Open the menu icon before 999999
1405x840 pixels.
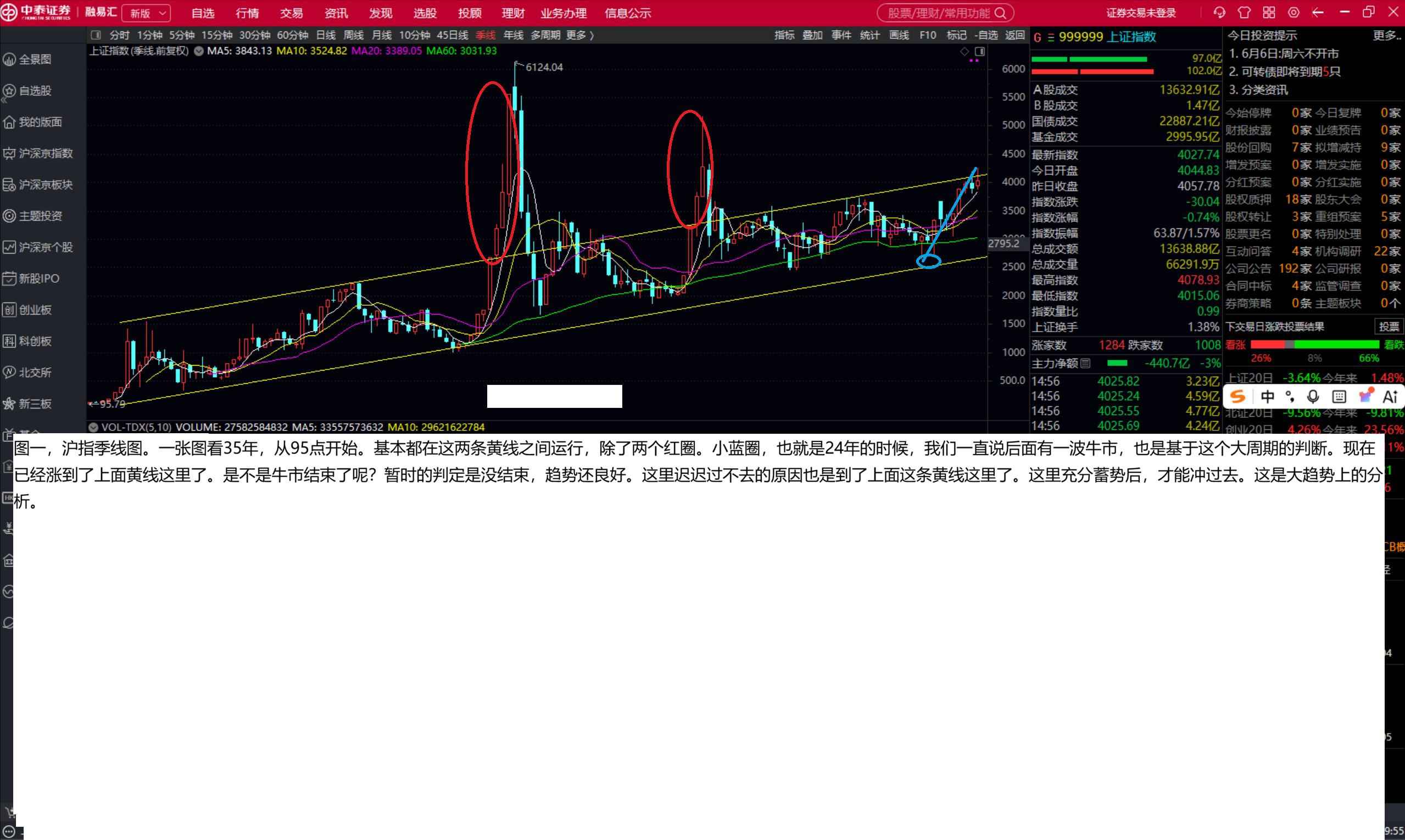[x=1051, y=37]
